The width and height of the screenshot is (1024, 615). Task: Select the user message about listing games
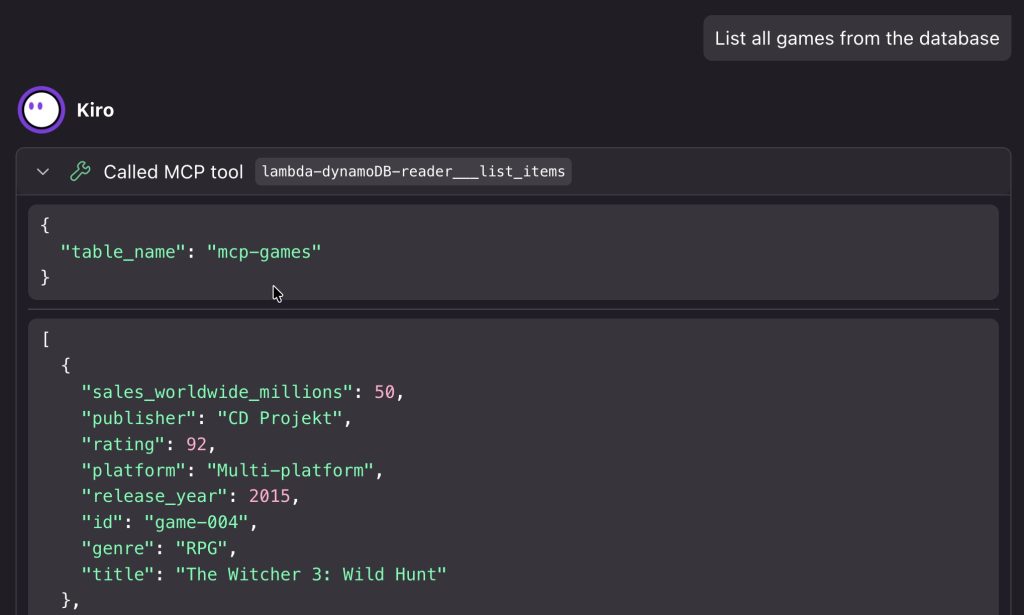[856, 39]
